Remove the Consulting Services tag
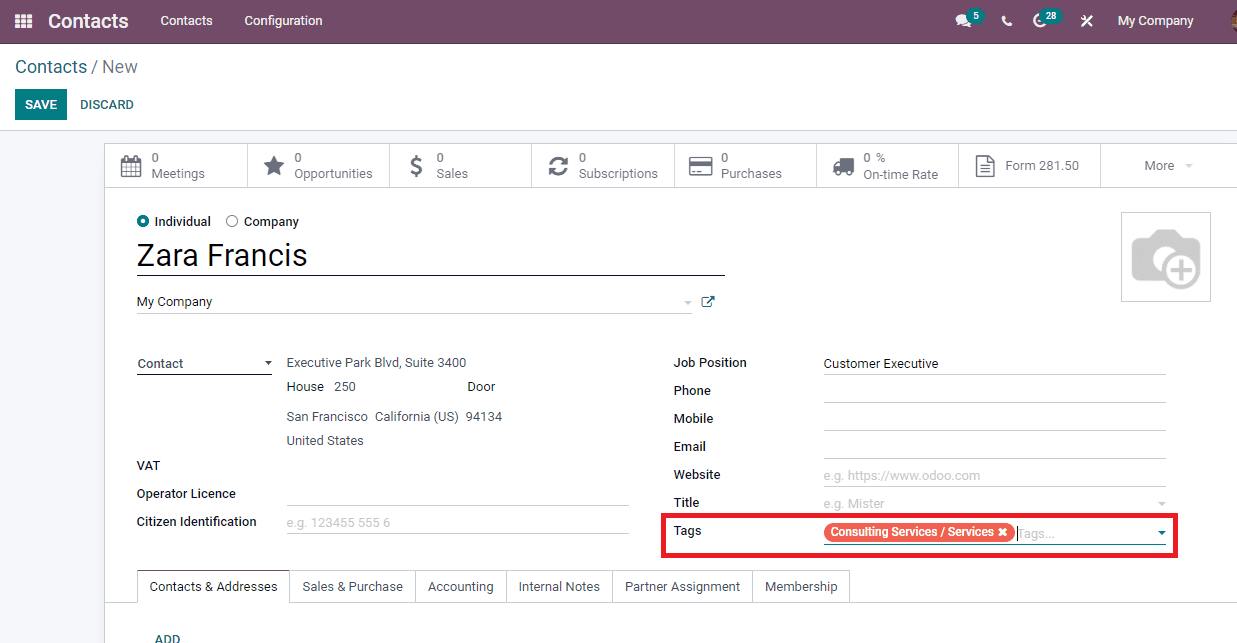Viewport: 1237px width, 643px height. tap(1002, 533)
